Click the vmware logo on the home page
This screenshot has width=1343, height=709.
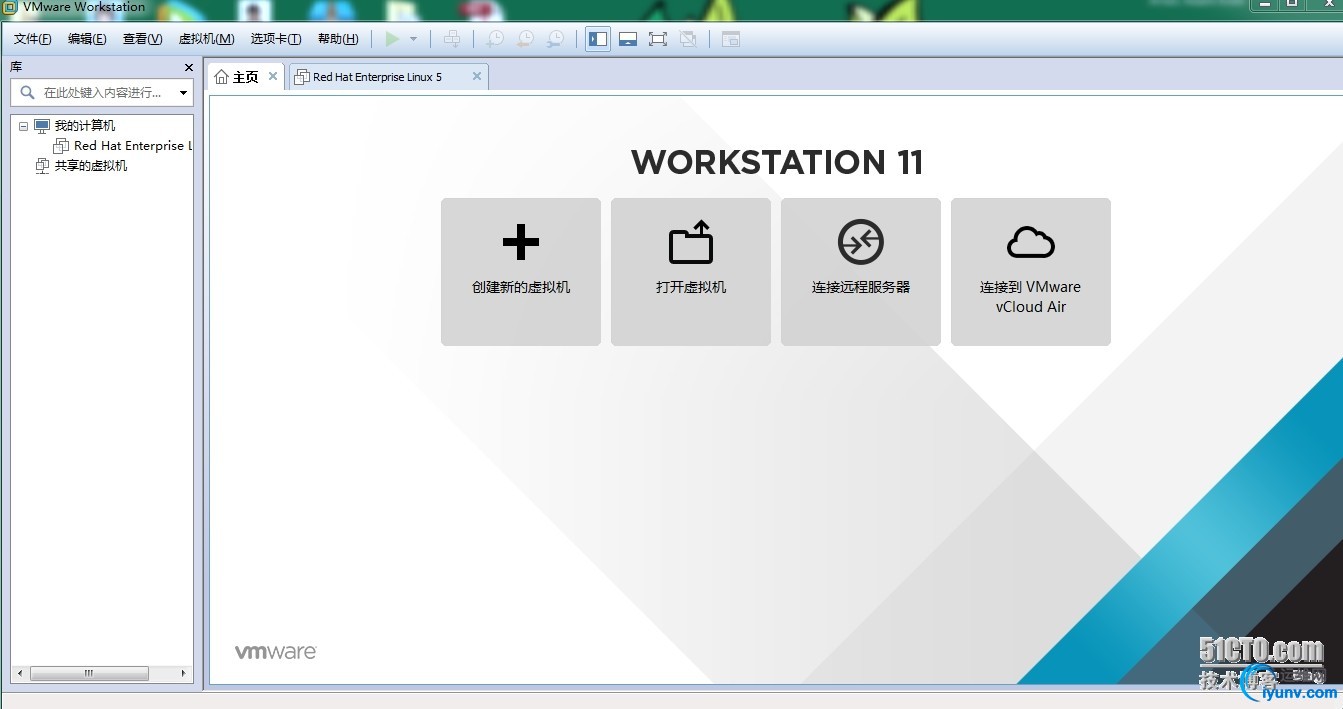[x=275, y=652]
